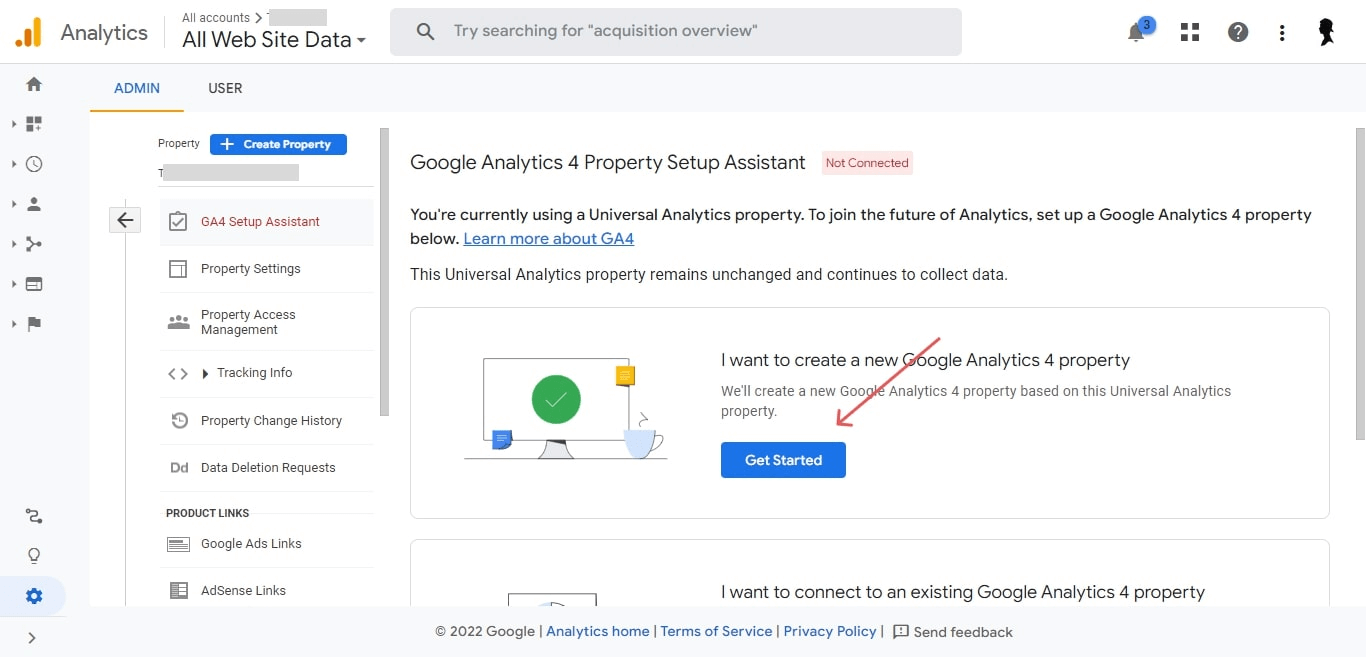Open the Google apps grid icon
Viewport: 1366px width, 657px height.
[1190, 32]
